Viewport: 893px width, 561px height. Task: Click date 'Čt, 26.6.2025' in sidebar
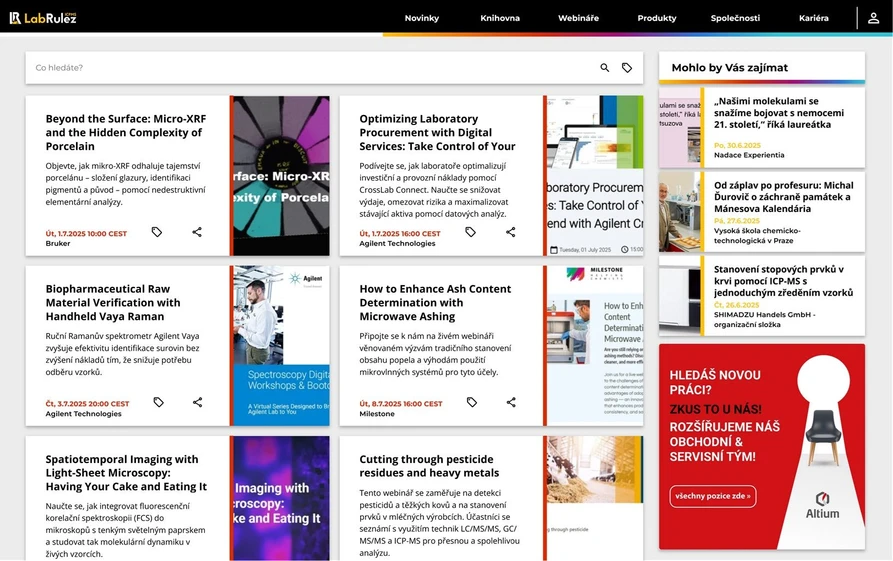click(x=737, y=305)
